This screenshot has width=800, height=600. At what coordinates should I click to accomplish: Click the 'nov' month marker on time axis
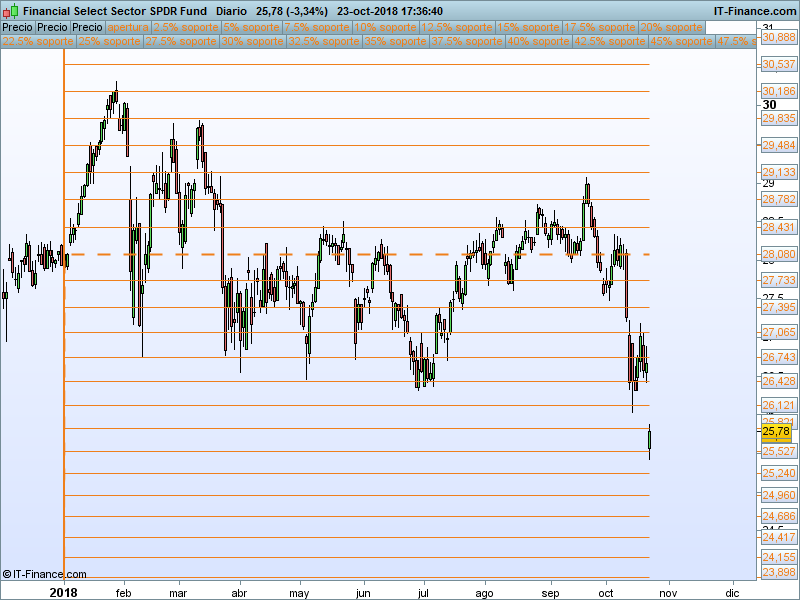pyautogui.click(x=668, y=593)
